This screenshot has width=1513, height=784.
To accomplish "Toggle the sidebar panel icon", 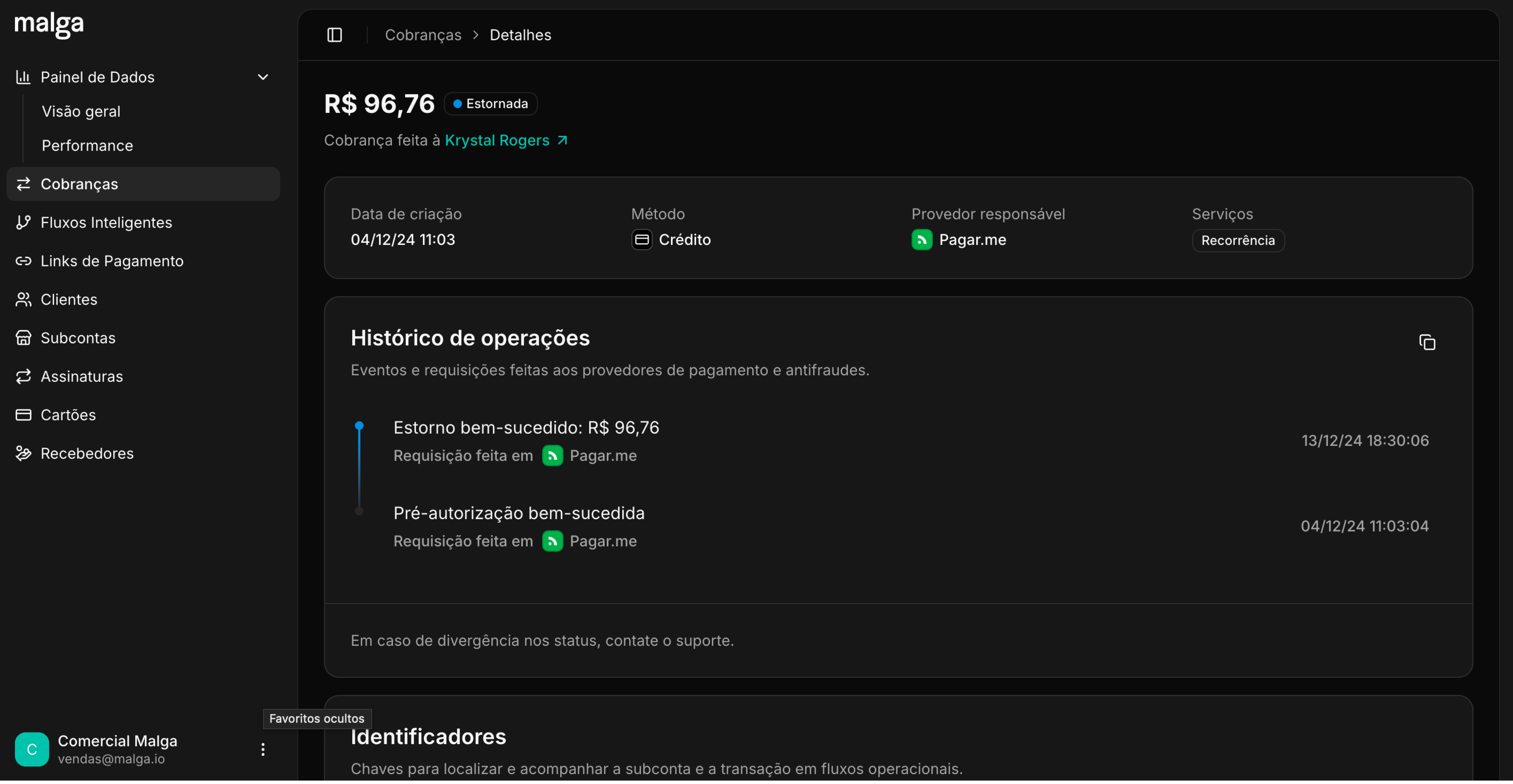I will click(x=335, y=35).
